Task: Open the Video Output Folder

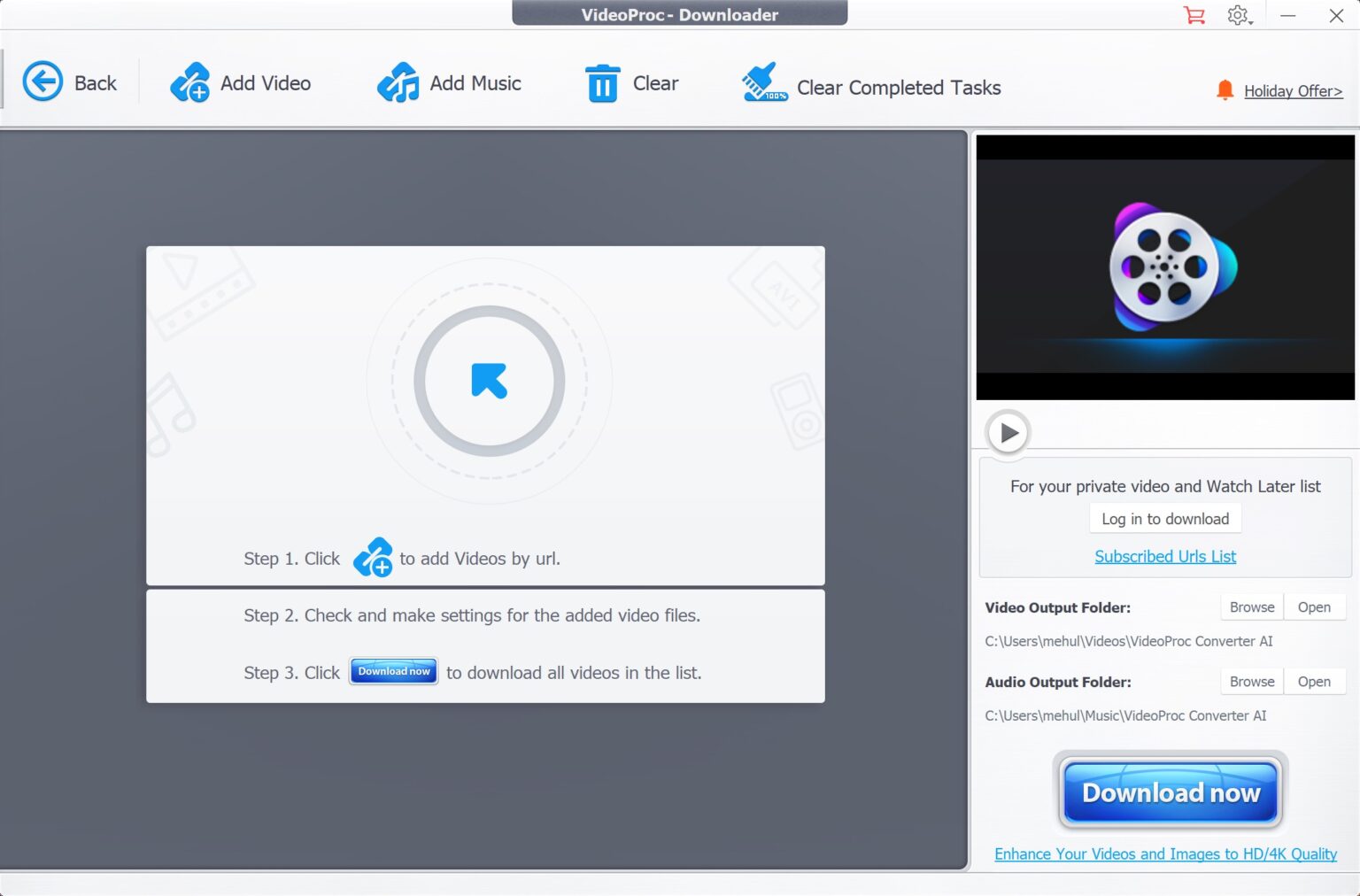Action: [1315, 606]
